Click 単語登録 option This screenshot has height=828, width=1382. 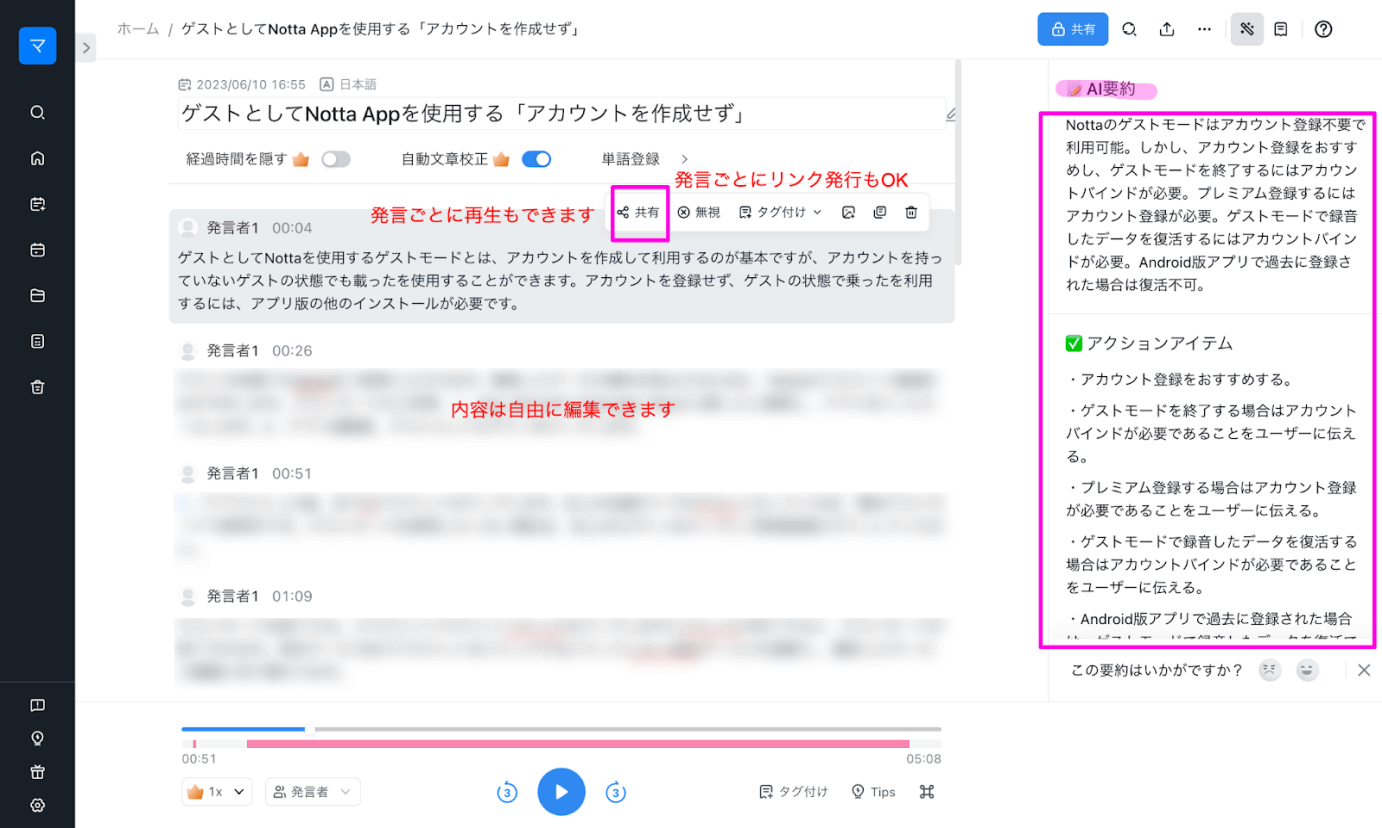[x=630, y=159]
